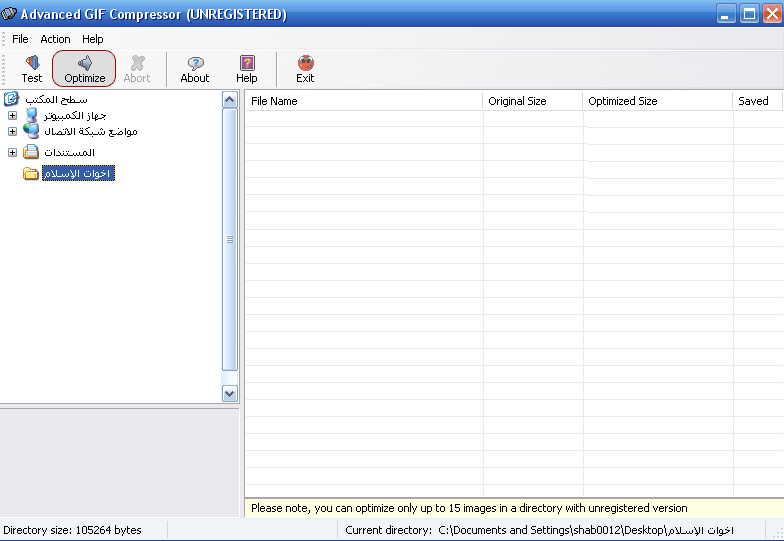The width and height of the screenshot is (784, 541).
Task: Select the المستندات tree item
Action: click(70, 152)
